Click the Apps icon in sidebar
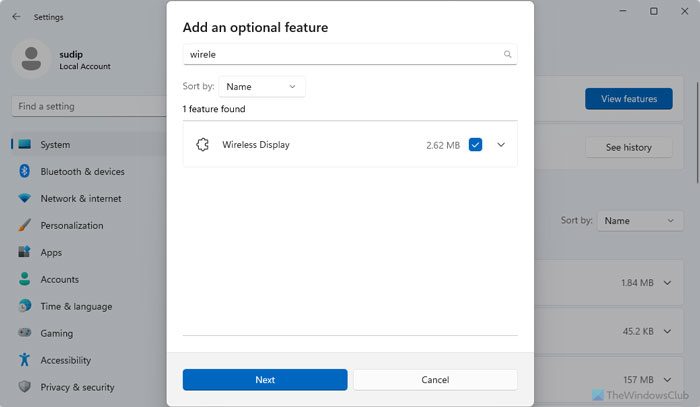This screenshot has height=407, width=700. click(x=25, y=252)
